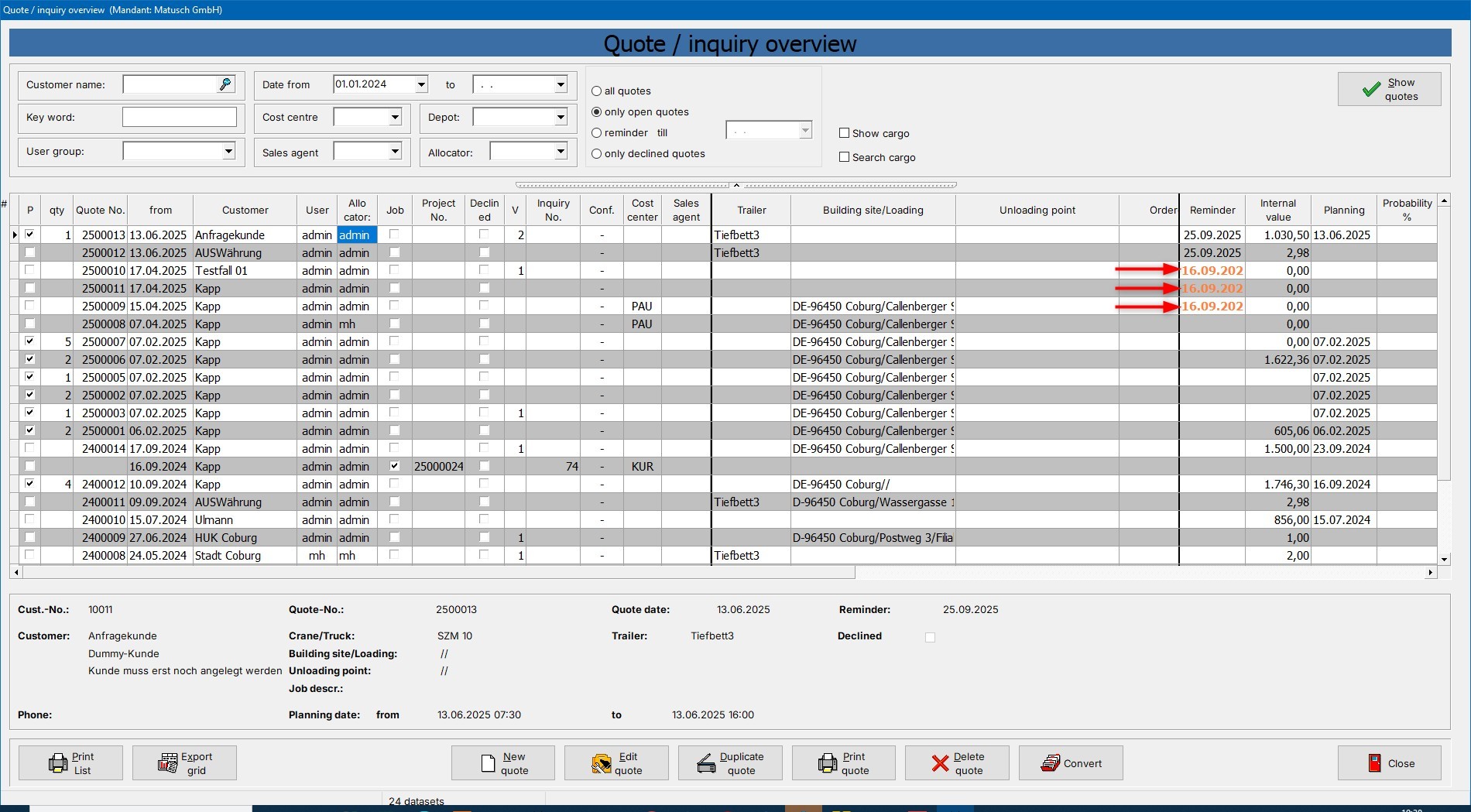Image resolution: width=1471 pixels, height=812 pixels.
Task: Click the green checkmark Show quotes icon
Action: pyautogui.click(x=1370, y=90)
